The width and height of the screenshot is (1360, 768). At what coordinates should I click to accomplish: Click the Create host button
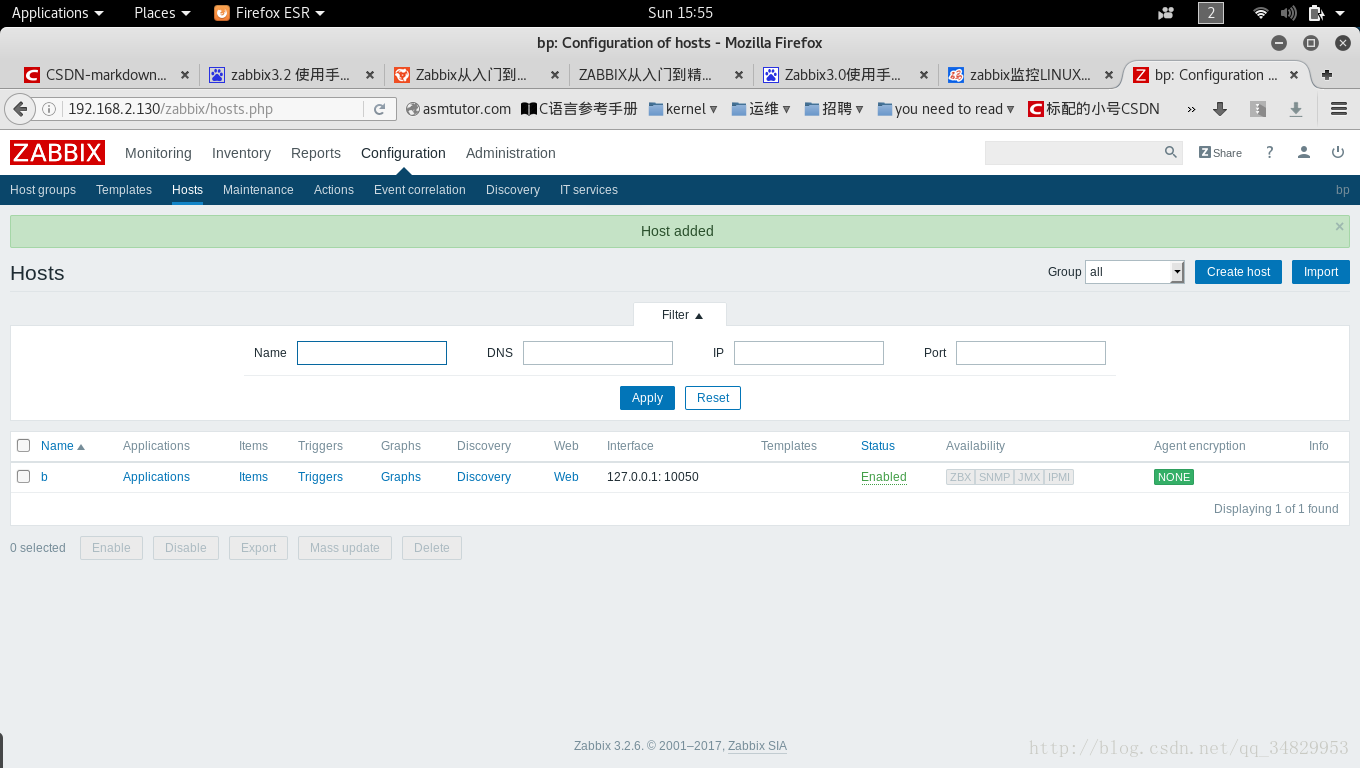pyautogui.click(x=1238, y=272)
